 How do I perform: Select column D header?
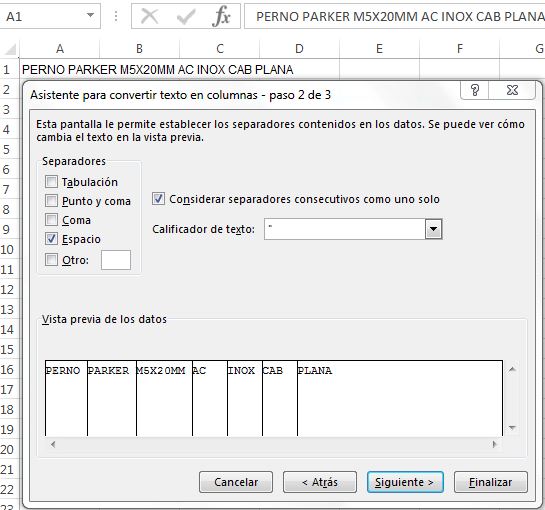[299, 49]
